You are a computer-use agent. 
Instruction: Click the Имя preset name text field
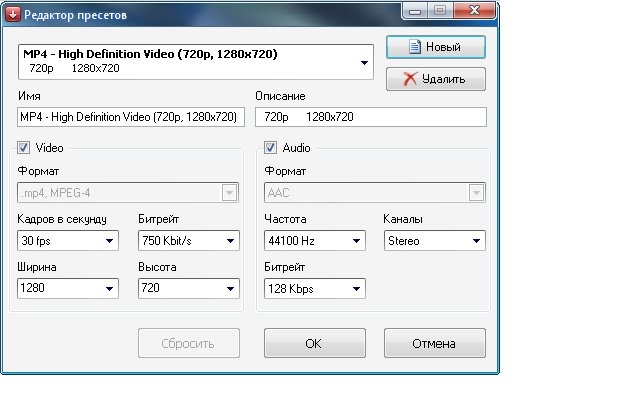click(x=129, y=117)
